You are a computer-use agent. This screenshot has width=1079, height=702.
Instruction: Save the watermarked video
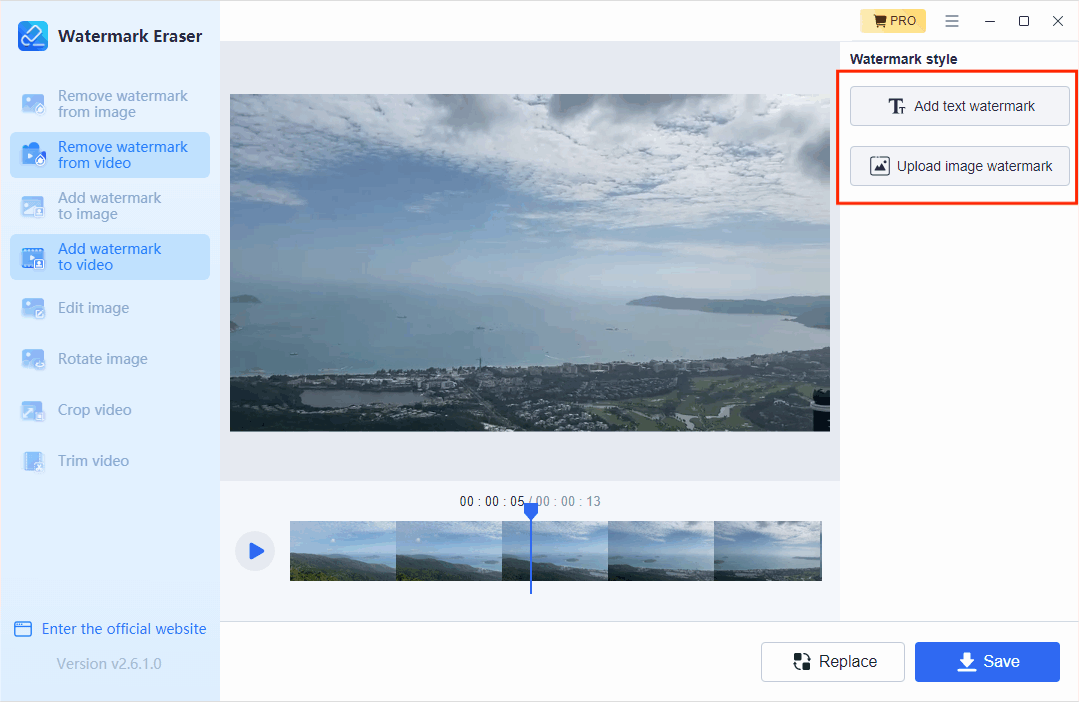[x=987, y=662]
